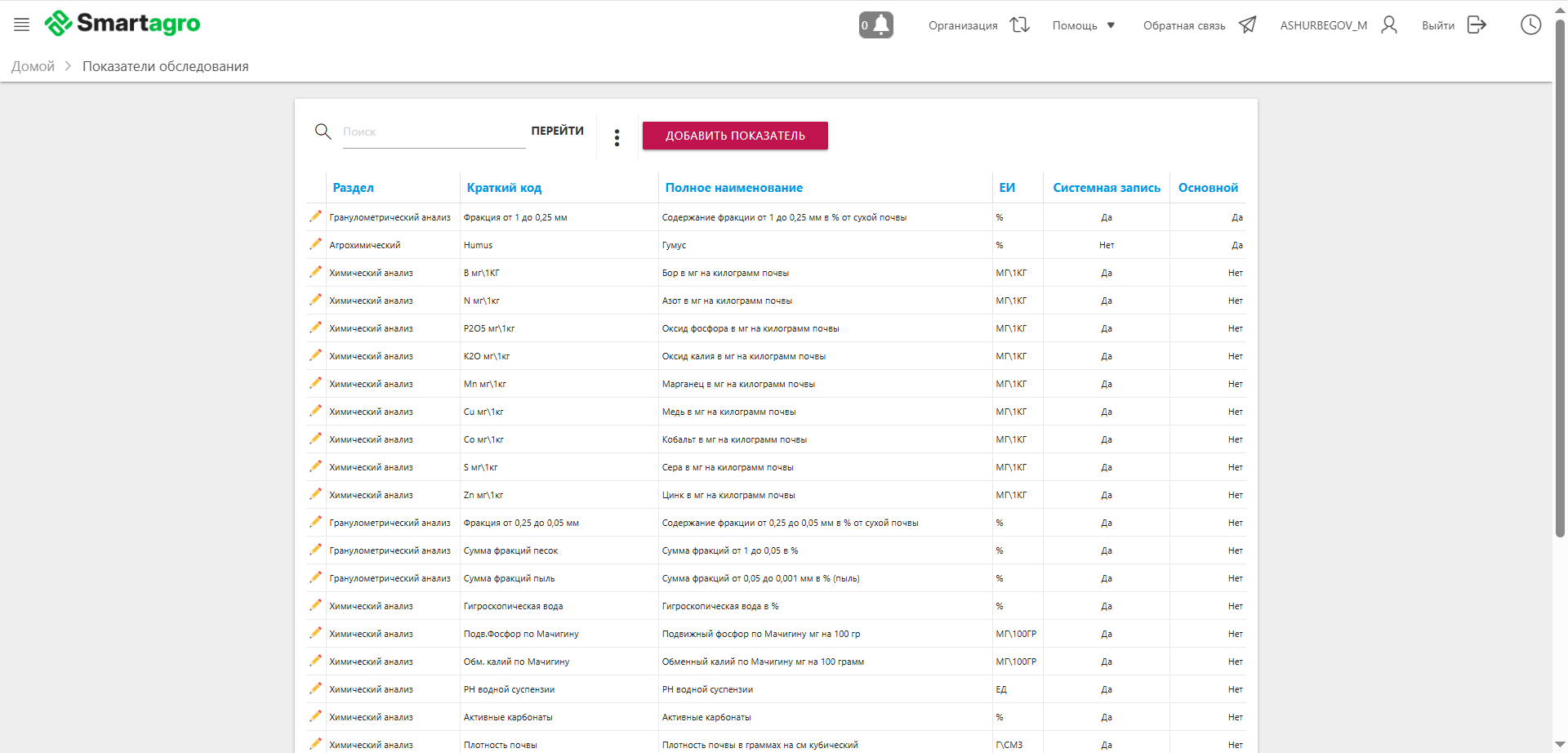Click the organization switch arrows icon
The width and height of the screenshot is (1568, 753).
coord(1019,25)
